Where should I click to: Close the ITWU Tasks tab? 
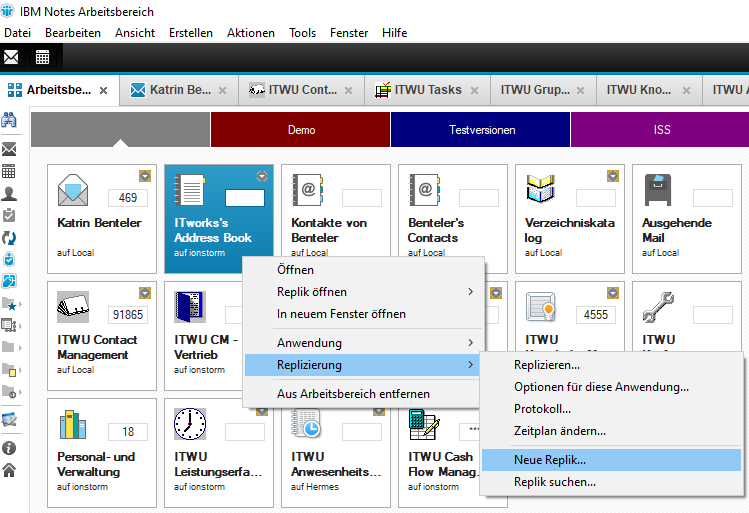pos(474,90)
